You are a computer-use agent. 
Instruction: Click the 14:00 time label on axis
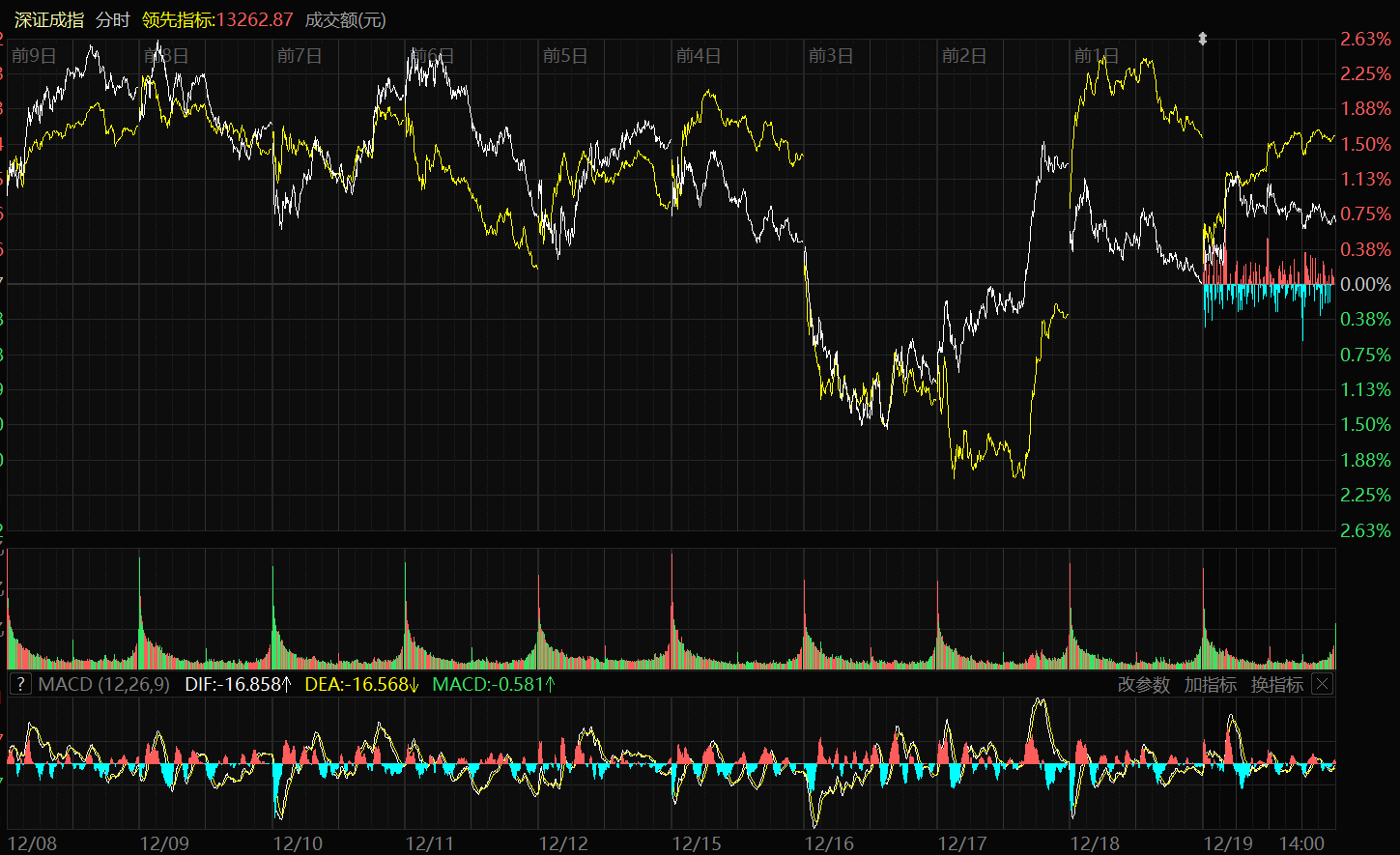coord(1301,843)
